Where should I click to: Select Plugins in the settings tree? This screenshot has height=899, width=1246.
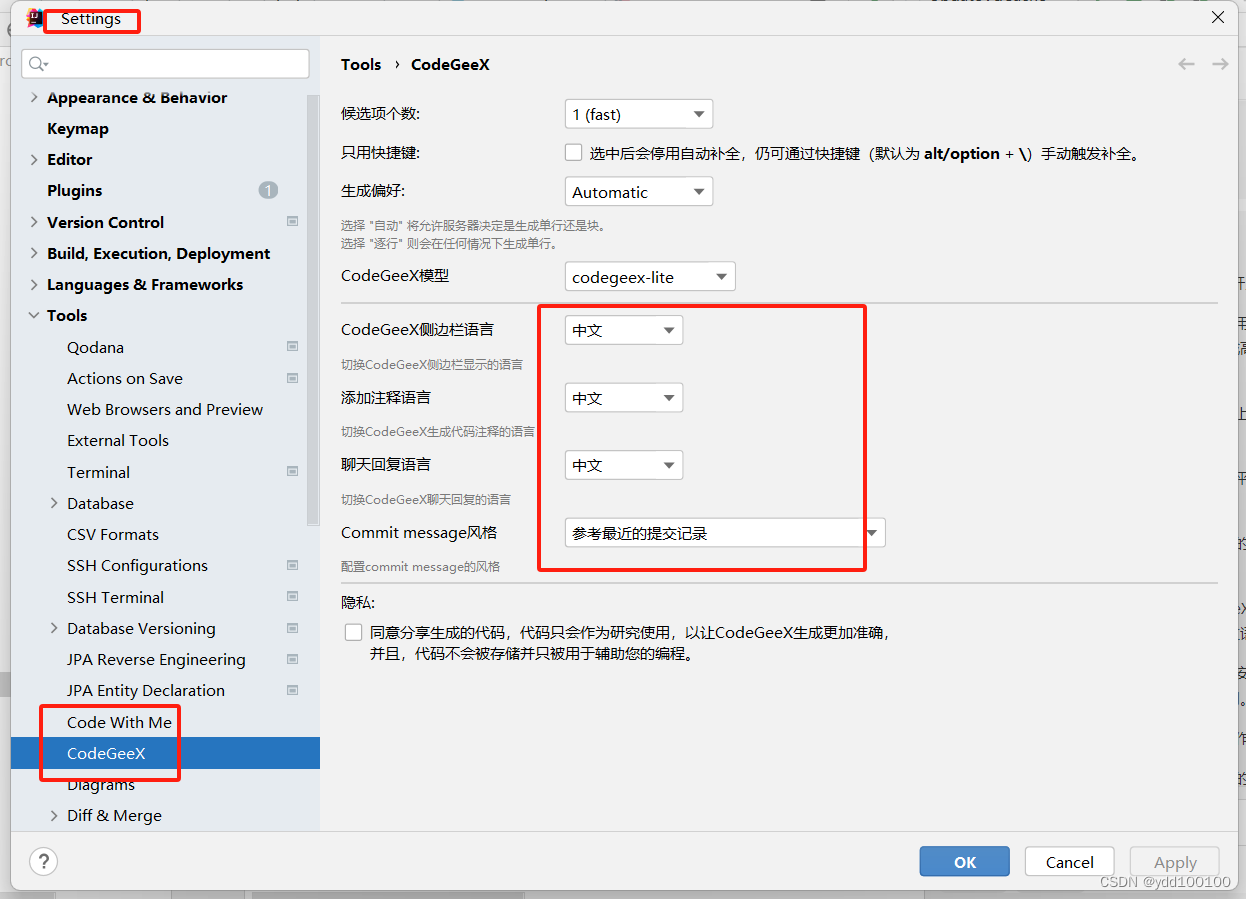tap(75, 190)
